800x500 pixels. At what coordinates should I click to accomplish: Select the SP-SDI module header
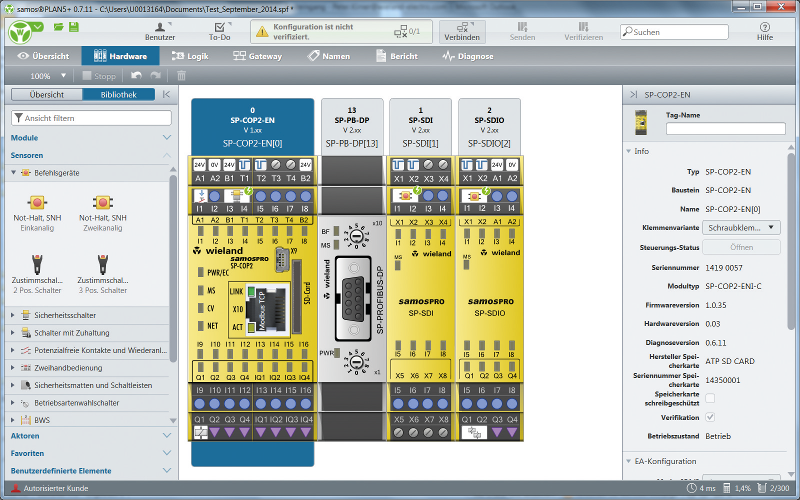[x=420, y=127]
